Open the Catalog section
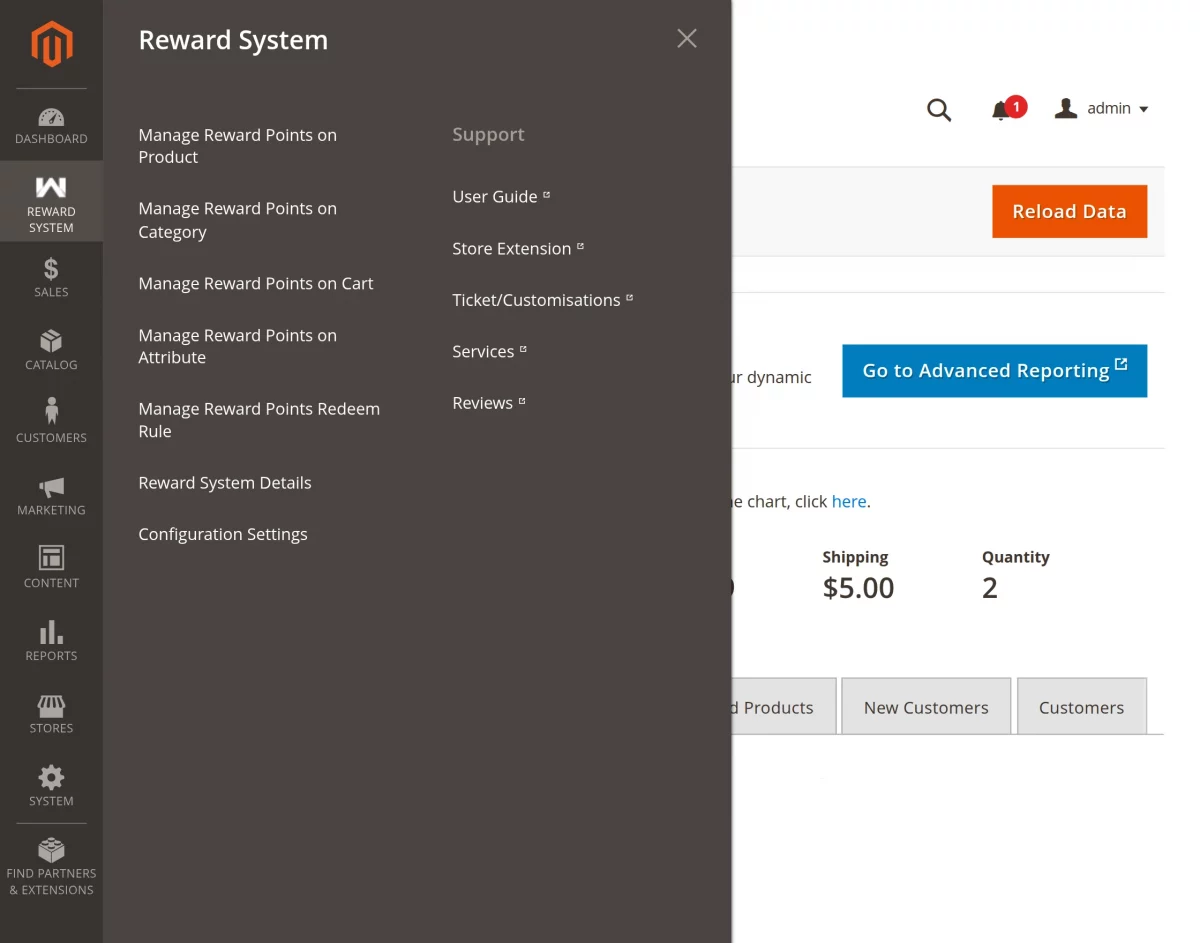 (51, 345)
